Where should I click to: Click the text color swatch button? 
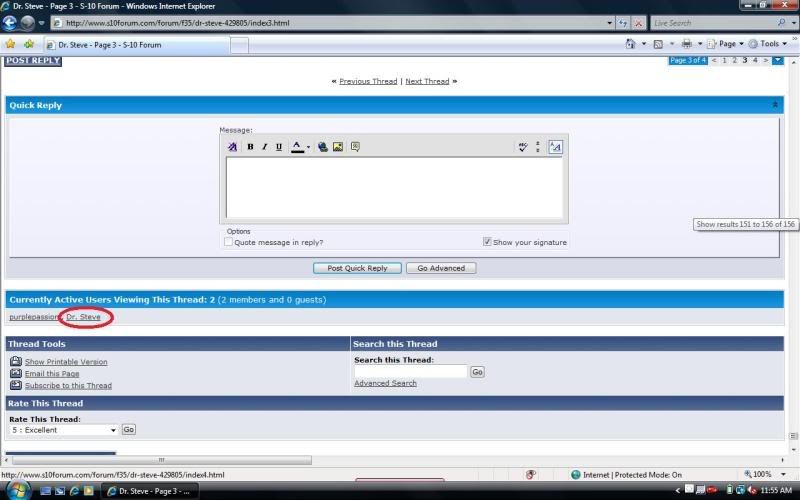pyautogui.click(x=297, y=147)
